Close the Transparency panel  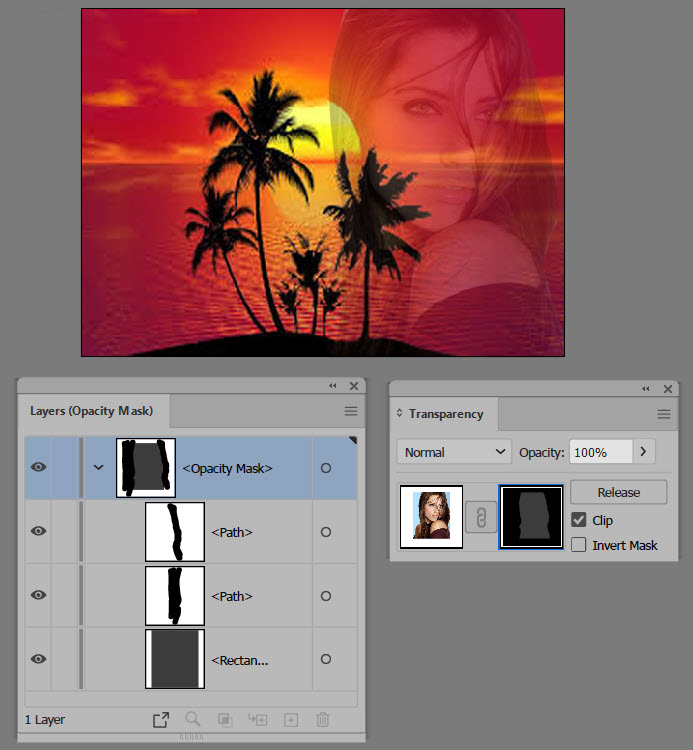(668, 389)
